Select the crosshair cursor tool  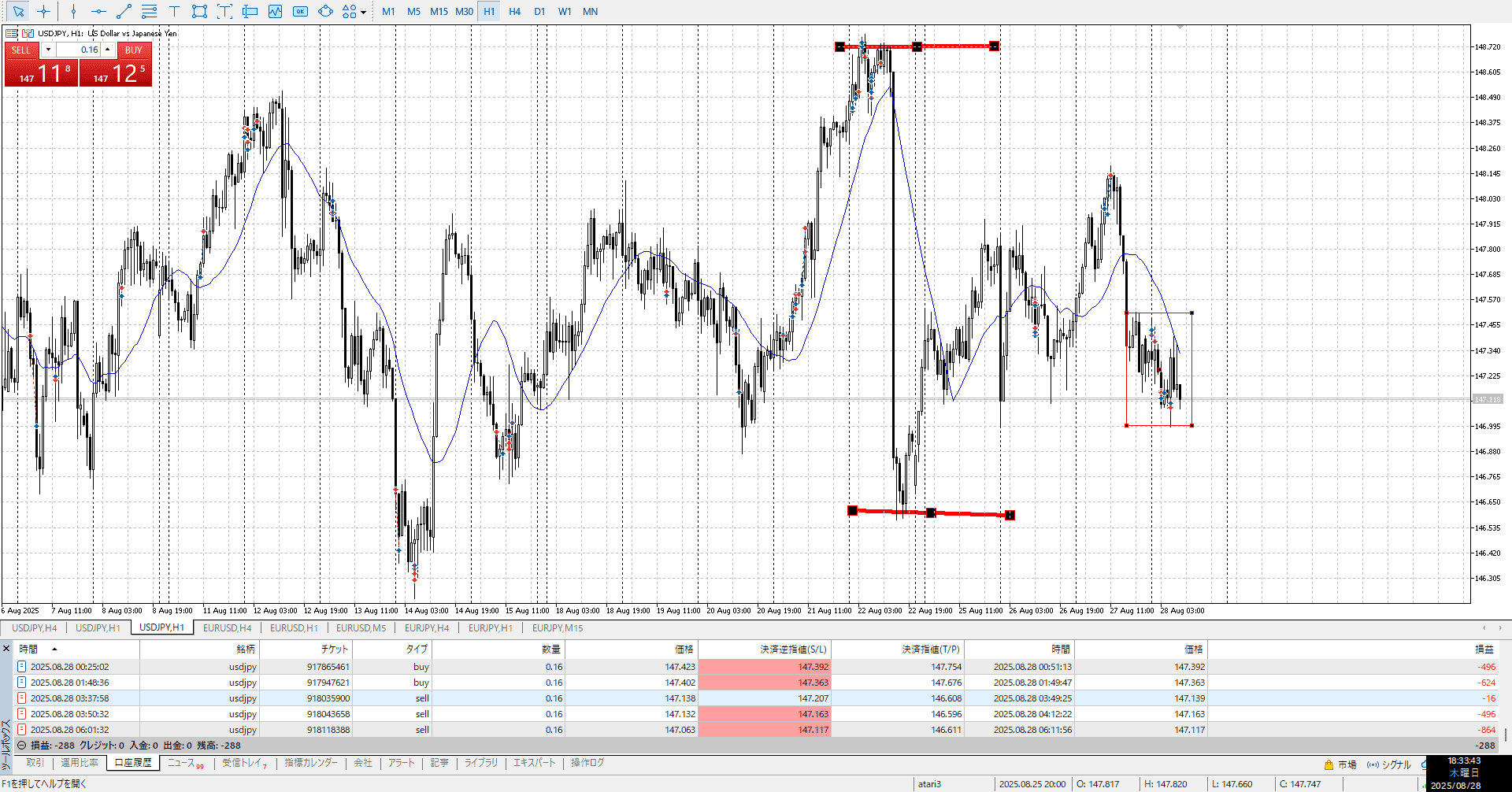pos(43,12)
